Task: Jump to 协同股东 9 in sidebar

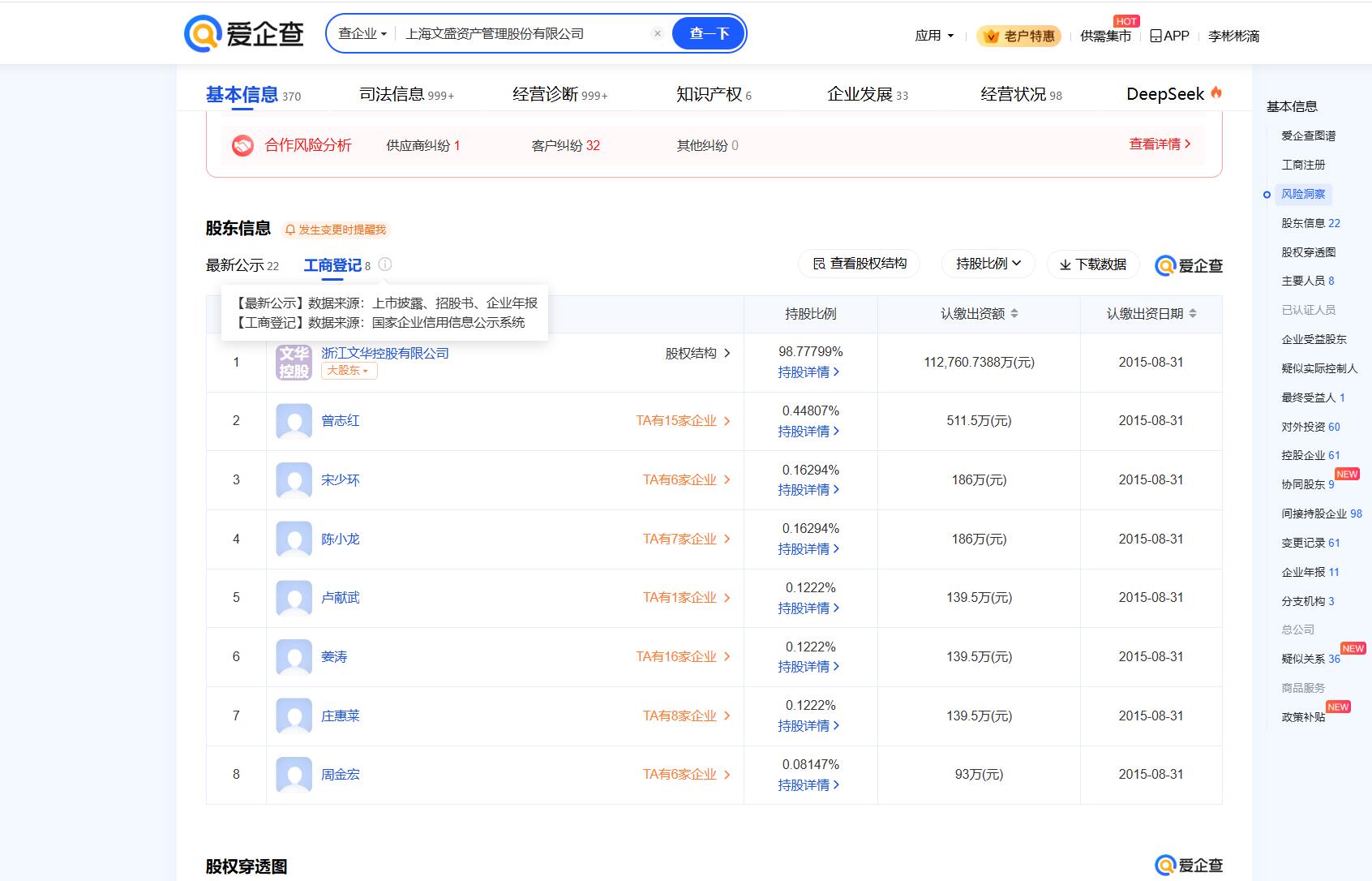Action: (x=1307, y=484)
